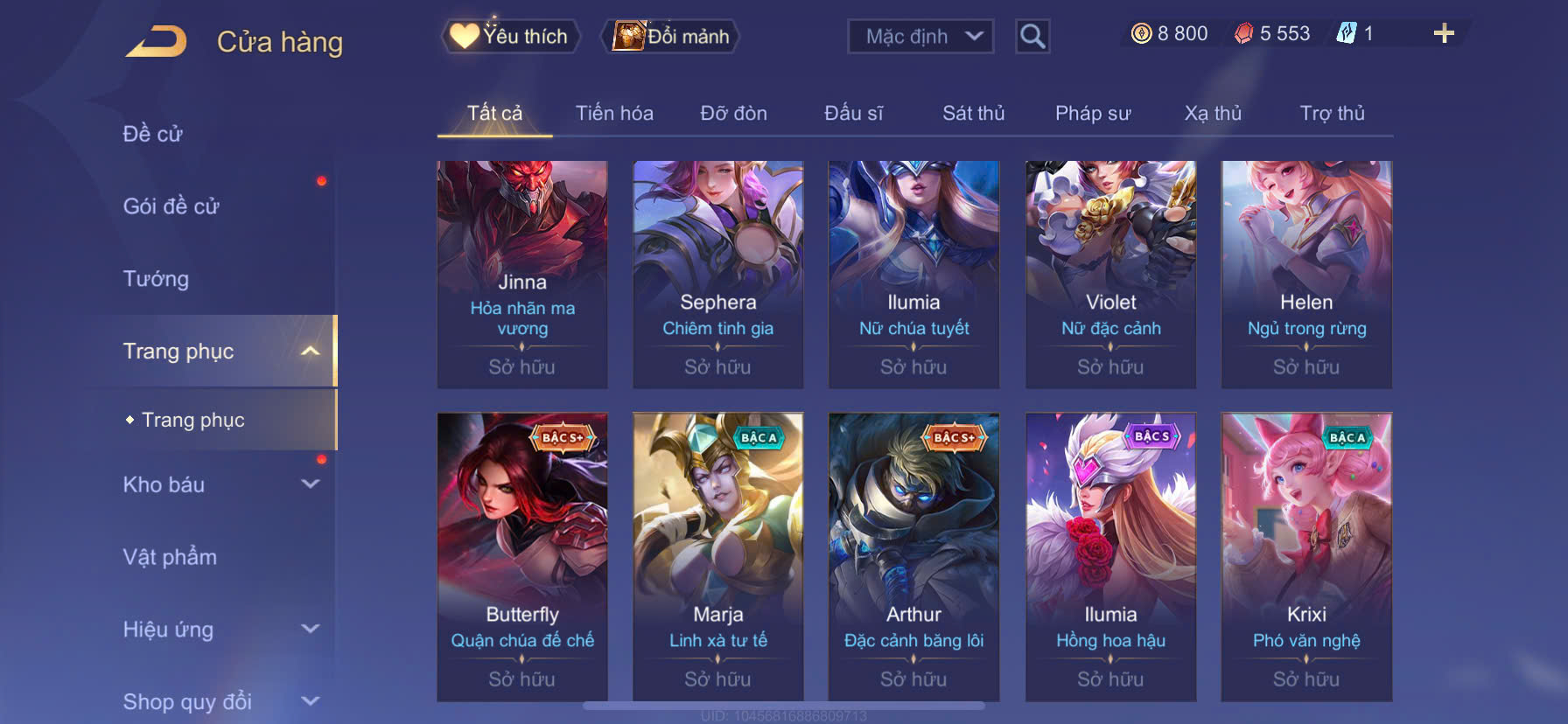Switch to the Tiến hóa tab
The width and height of the screenshot is (1568, 724).
[614, 113]
